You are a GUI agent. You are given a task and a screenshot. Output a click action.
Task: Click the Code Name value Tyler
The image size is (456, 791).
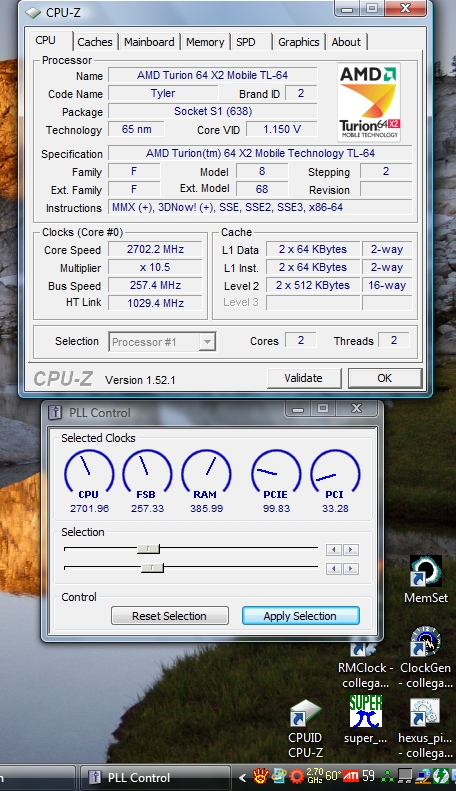tap(163, 93)
